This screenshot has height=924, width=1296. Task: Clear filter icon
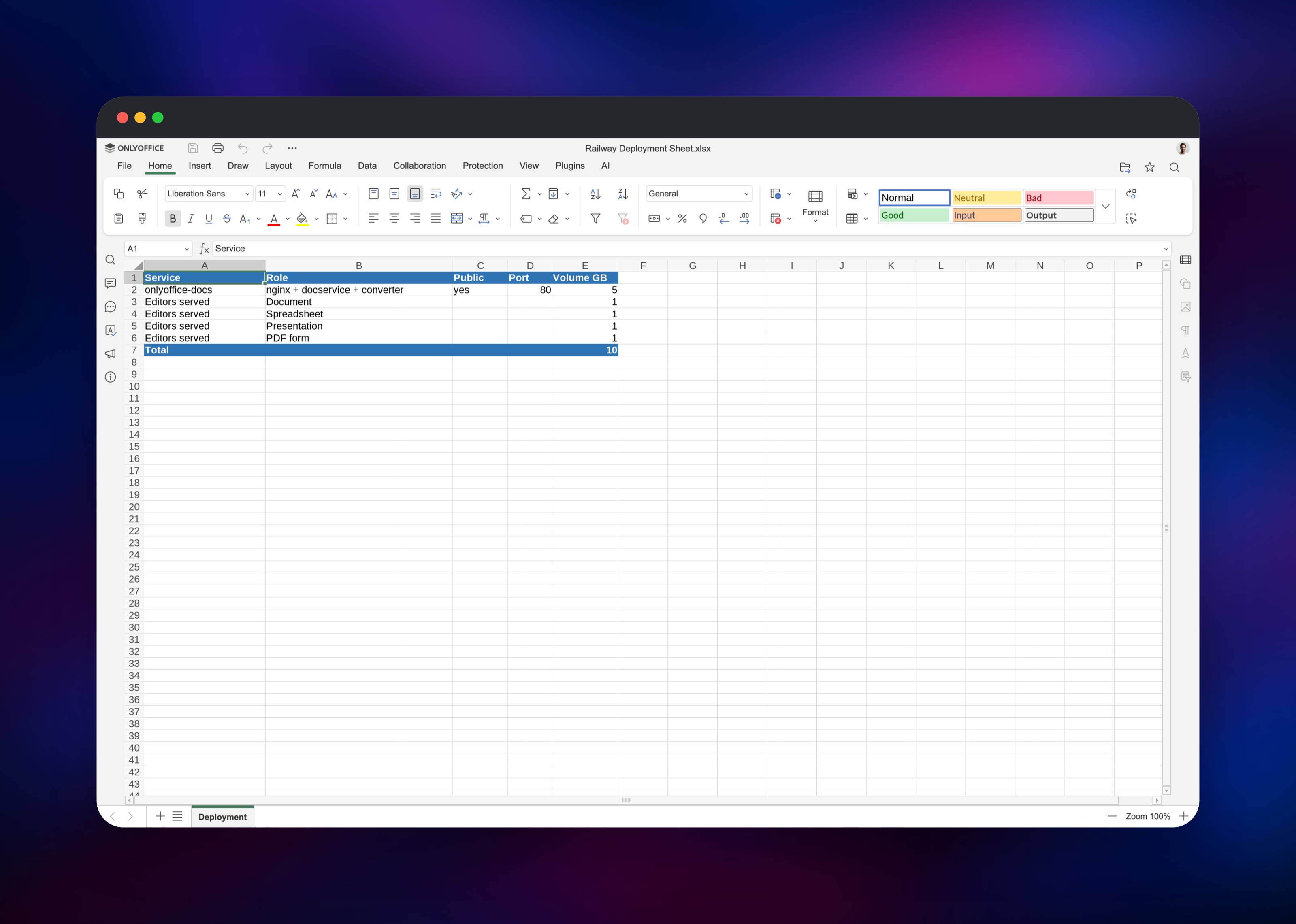pos(623,219)
